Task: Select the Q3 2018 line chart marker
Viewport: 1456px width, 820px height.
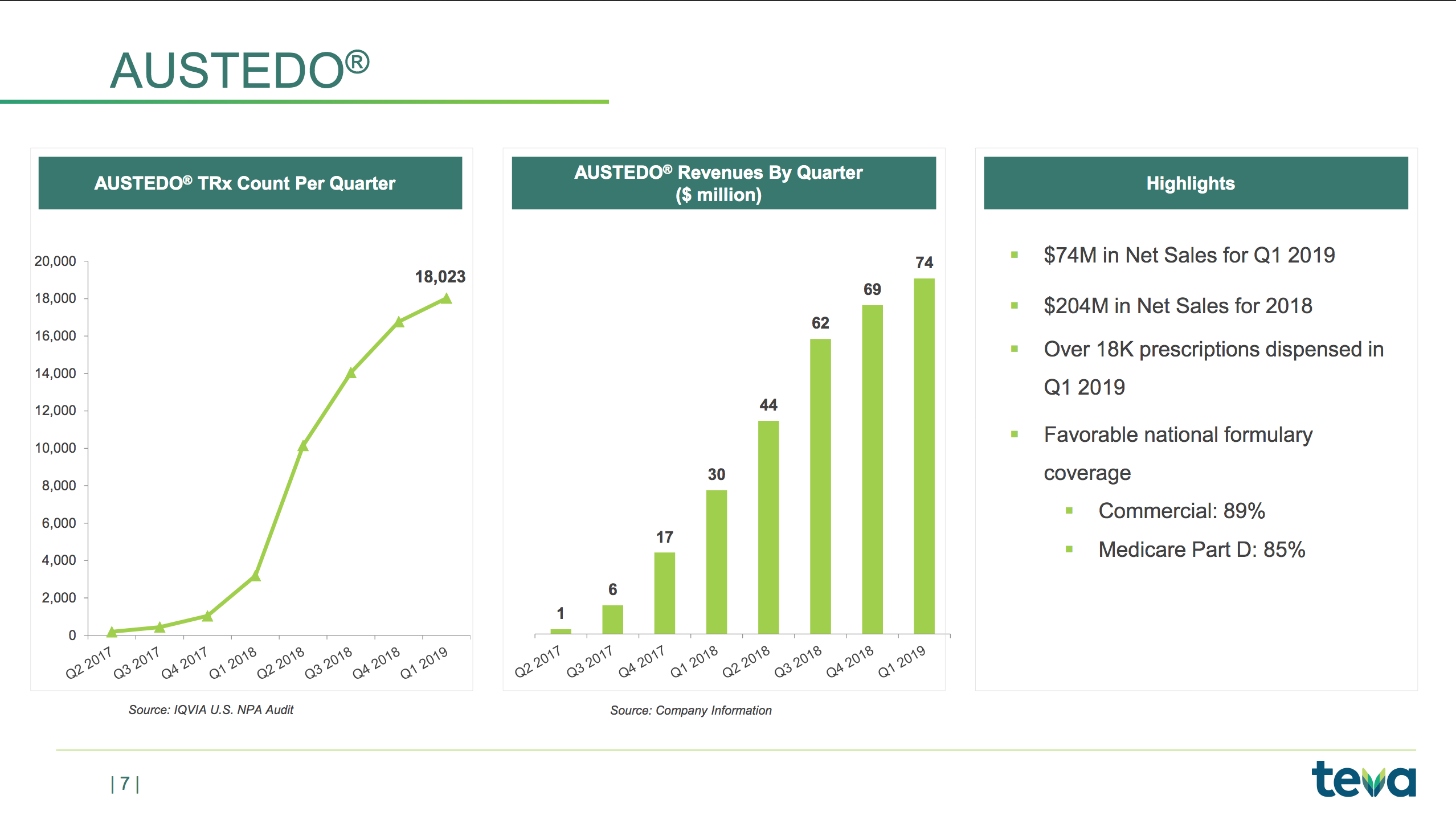Action: (351, 372)
